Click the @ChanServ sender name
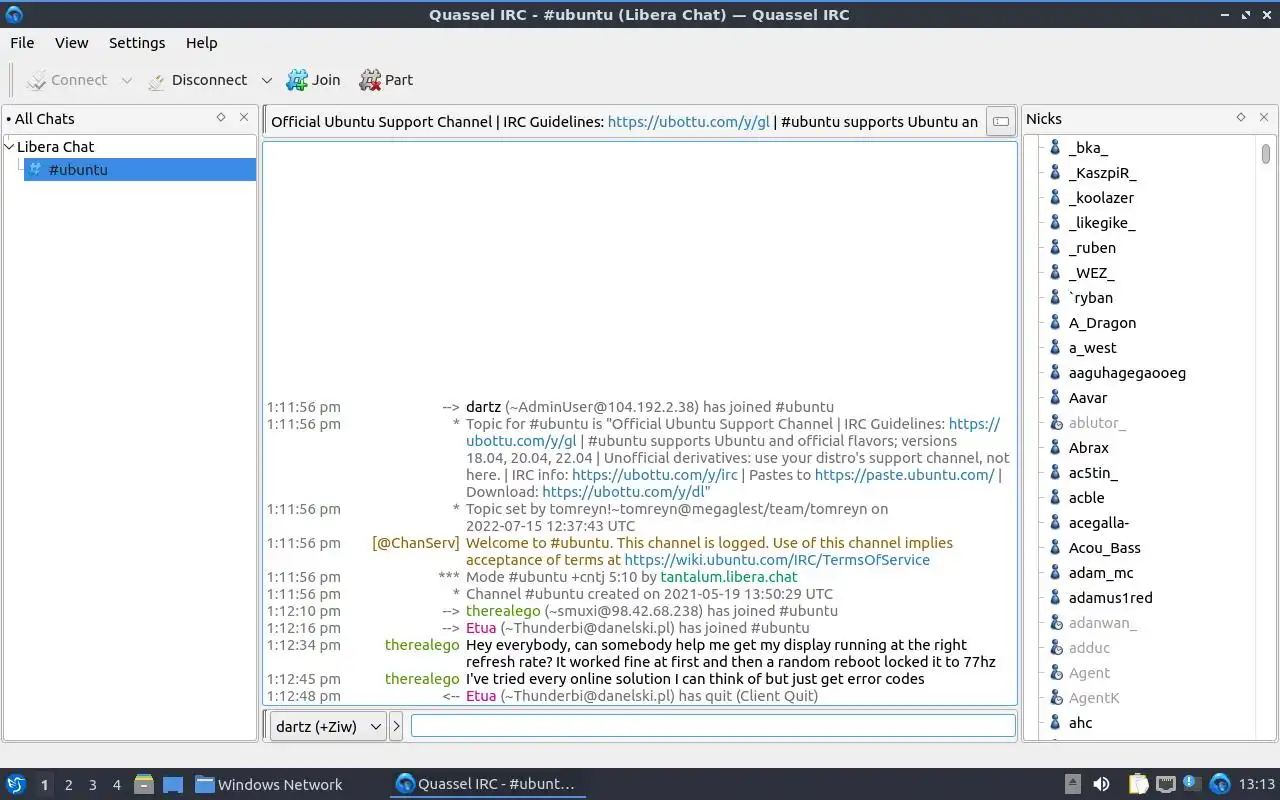1280x800 pixels. click(x=416, y=543)
